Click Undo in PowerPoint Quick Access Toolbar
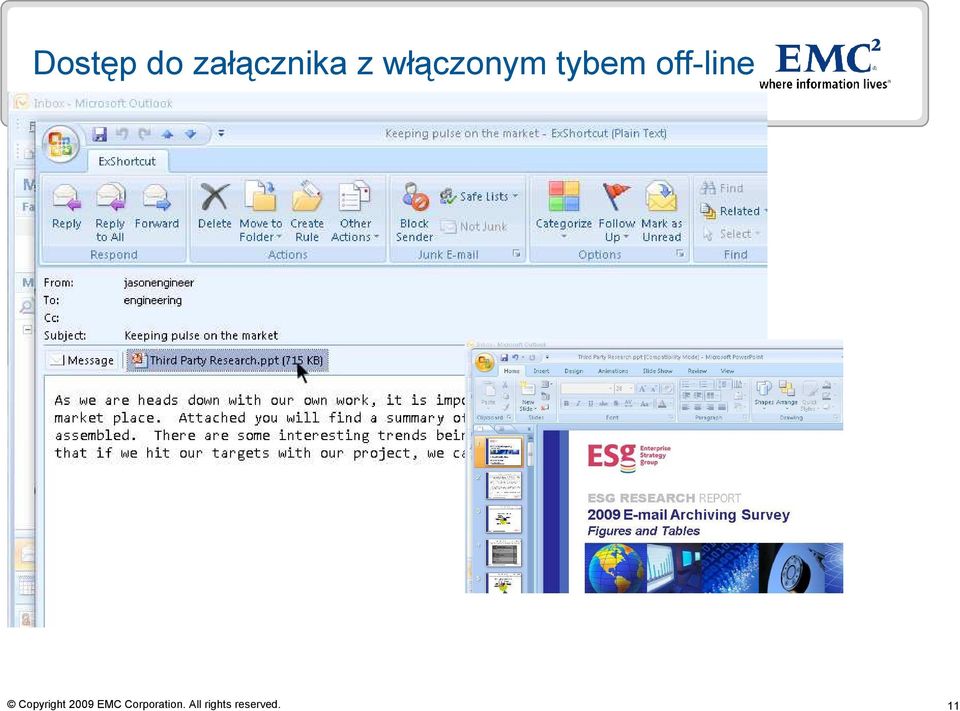The image size is (960, 711). tap(515, 358)
